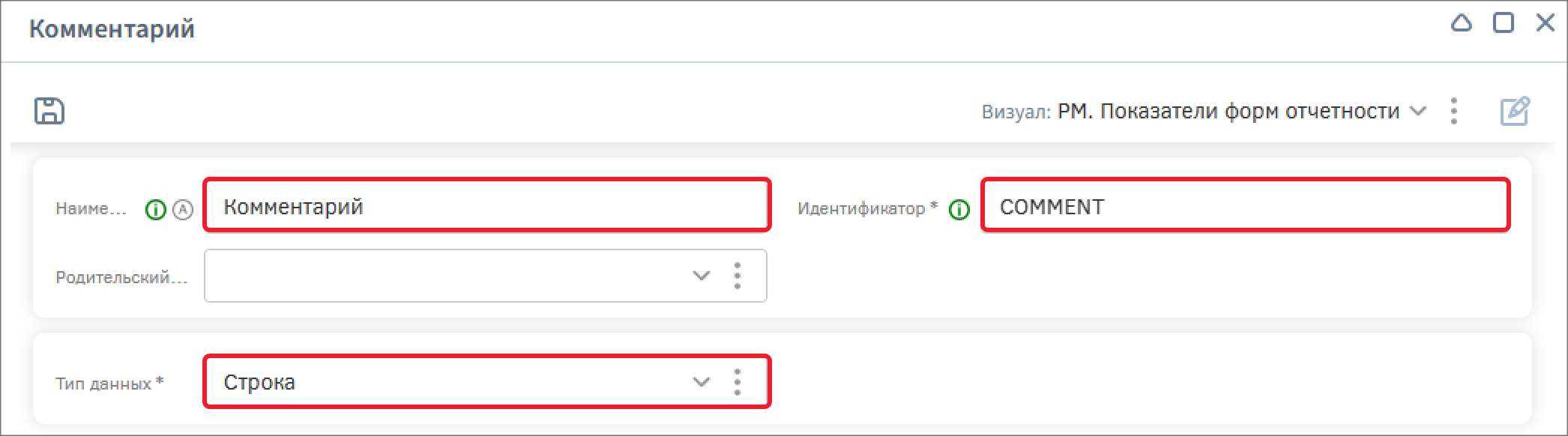This screenshot has height=436, width=1568.
Task: Click the Тип данных label
Action: click(x=109, y=384)
